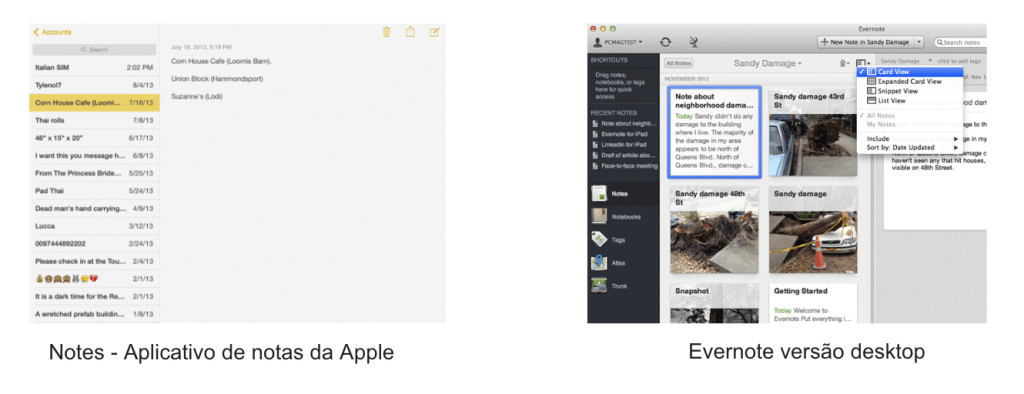Viewport: 1024px width, 394px height.
Task: Click the activity satellite icon in Evernote
Action: 694,42
